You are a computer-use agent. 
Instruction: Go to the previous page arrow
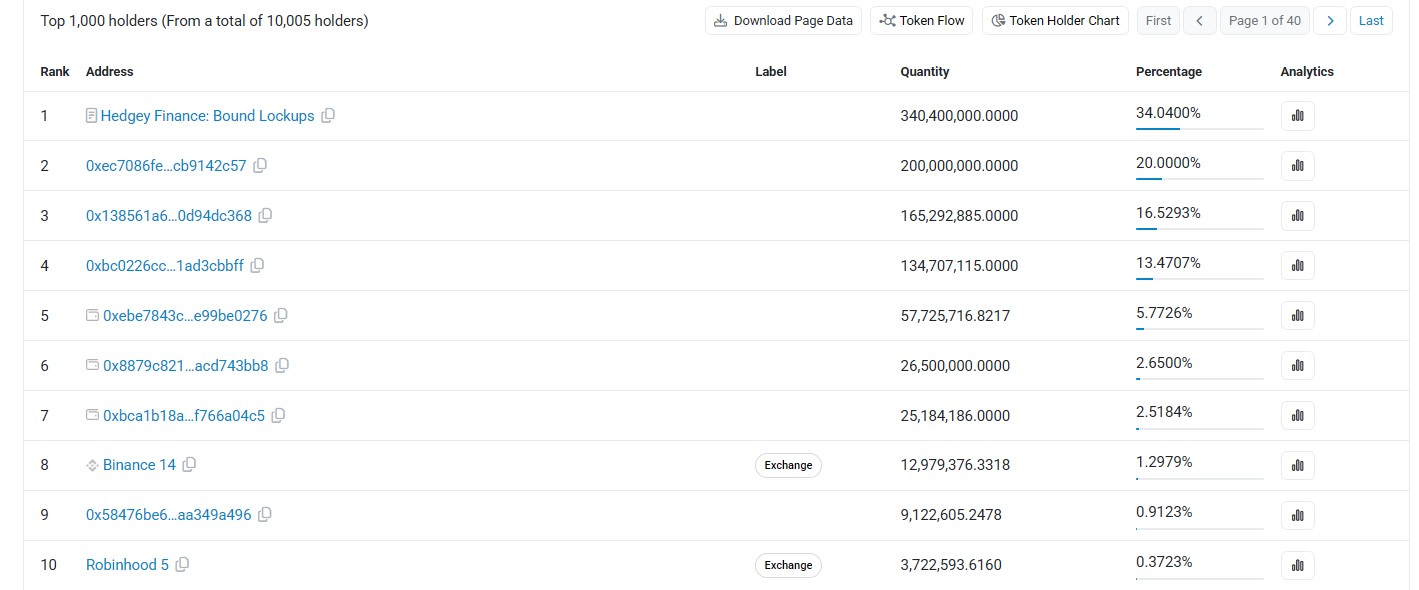[1199, 20]
